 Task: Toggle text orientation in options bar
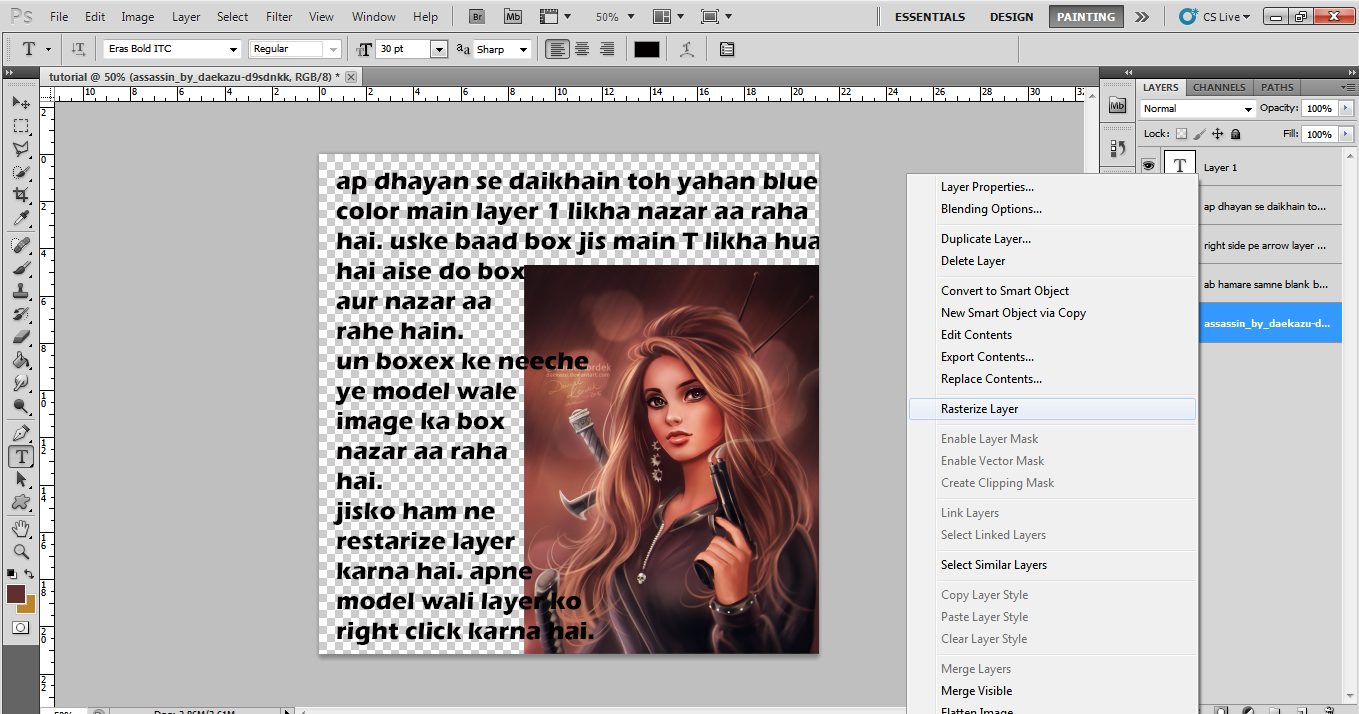click(79, 49)
